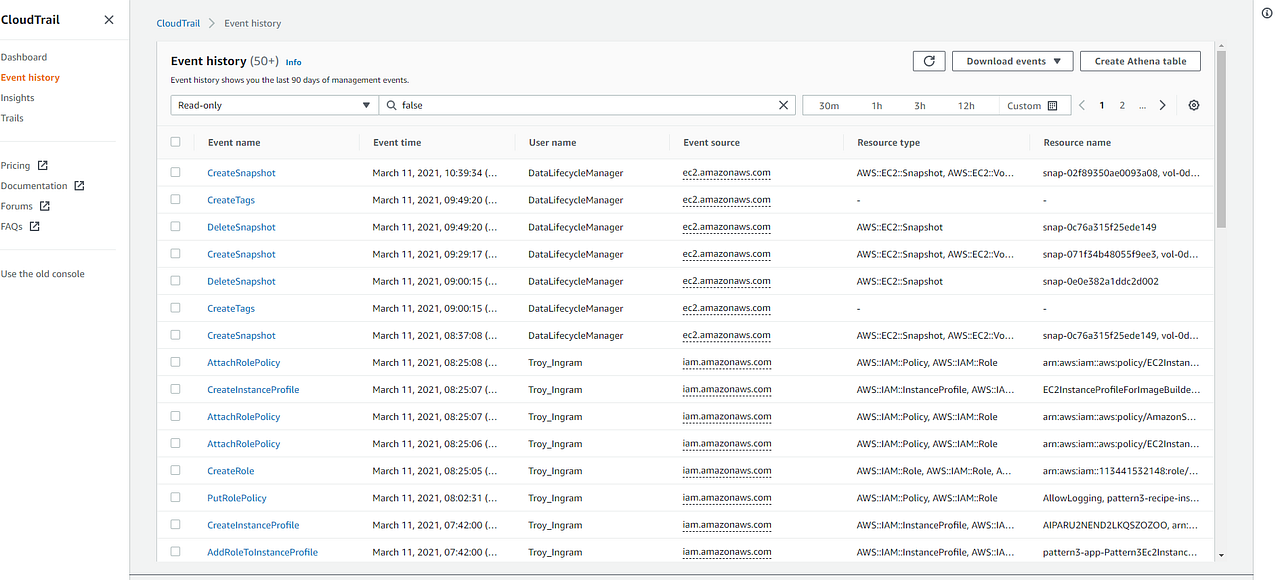Click snap-02f89350ae0093a08 resource name

[1098, 173]
